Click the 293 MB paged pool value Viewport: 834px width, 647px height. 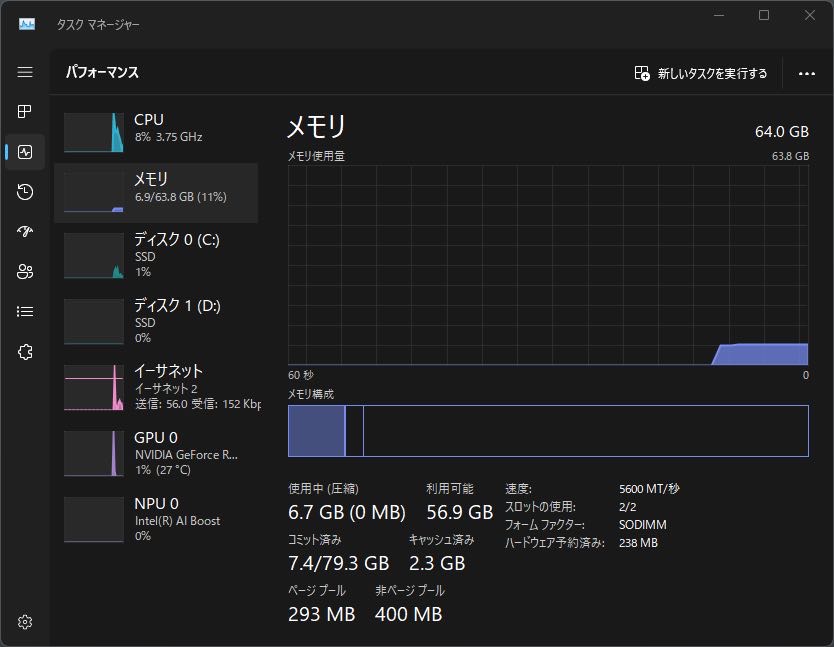point(321,614)
